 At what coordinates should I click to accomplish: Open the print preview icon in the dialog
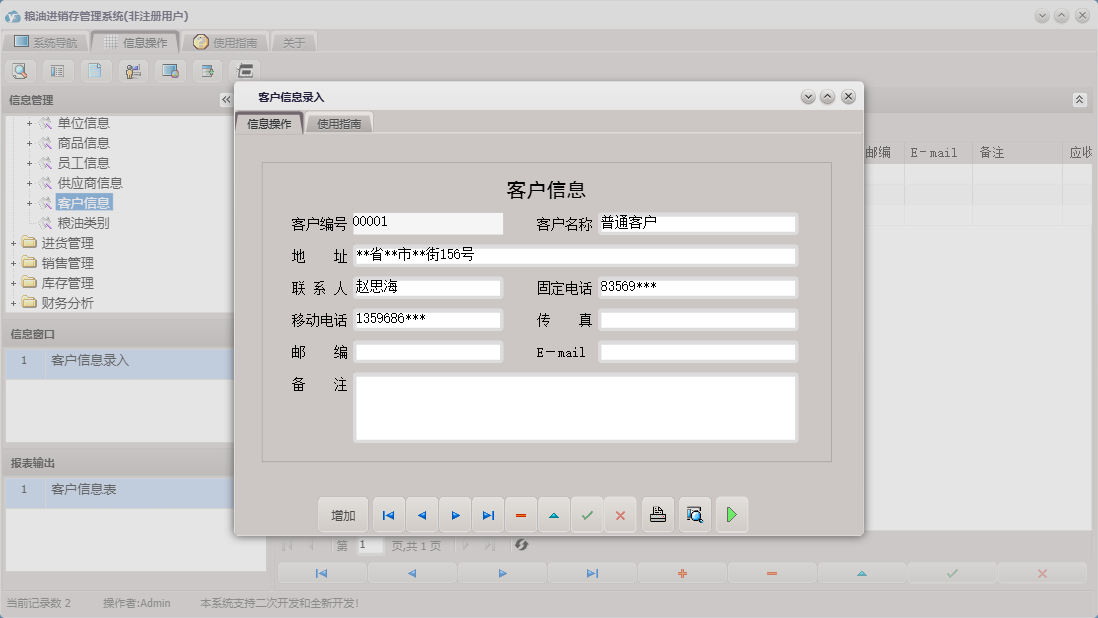(695, 514)
